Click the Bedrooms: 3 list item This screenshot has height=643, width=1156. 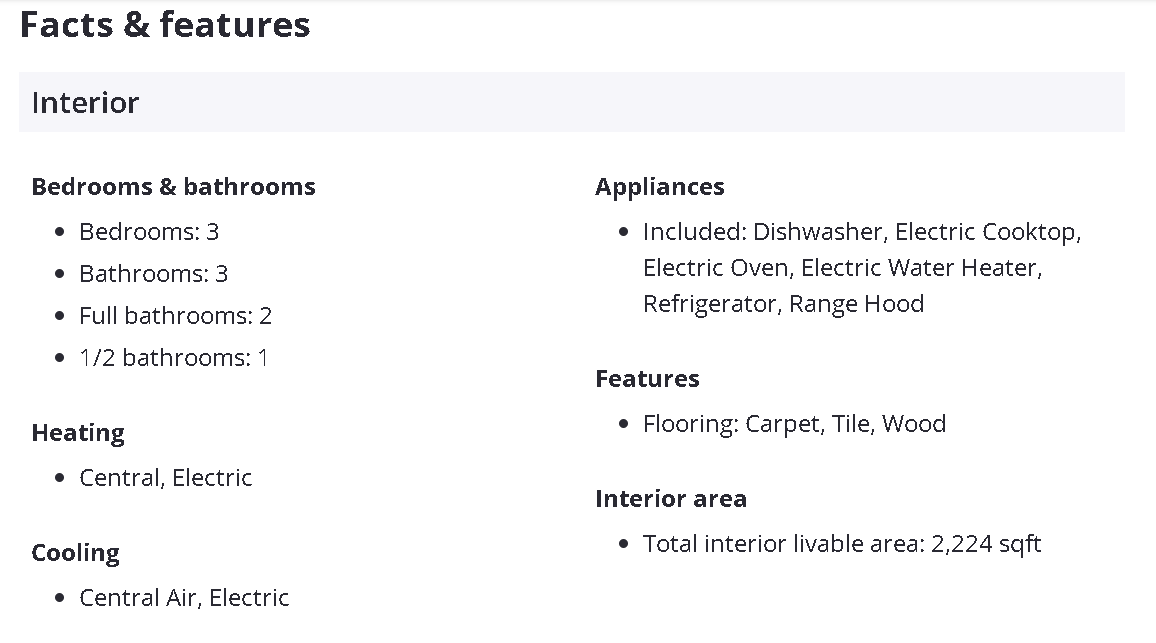point(149,232)
